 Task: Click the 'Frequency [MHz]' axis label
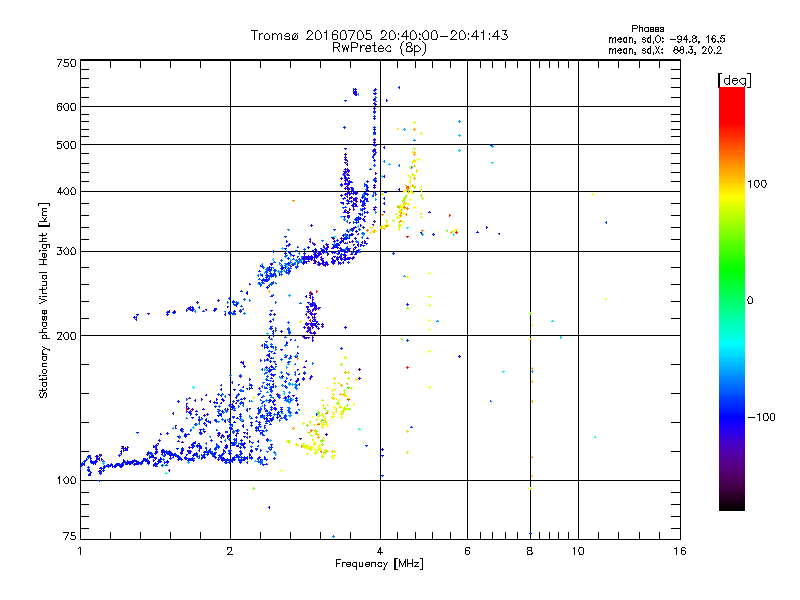tap(379, 564)
